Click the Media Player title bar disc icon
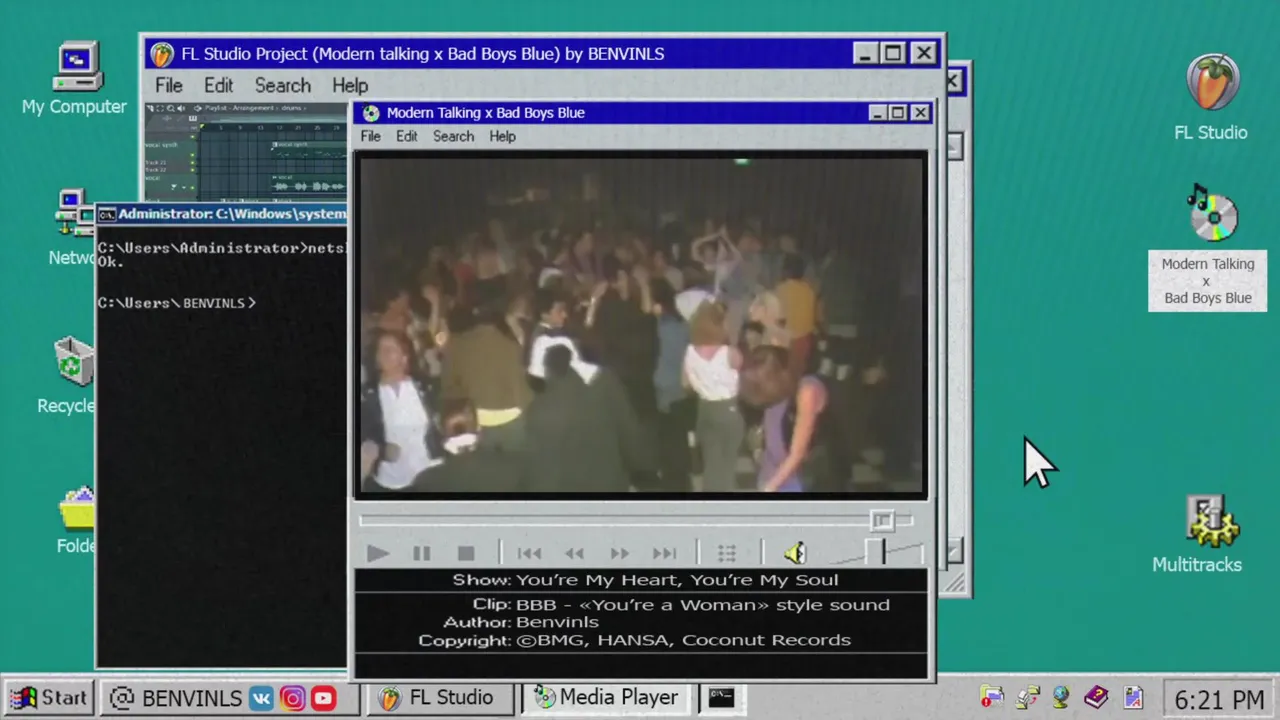Viewport: 1280px width, 720px height. point(371,113)
